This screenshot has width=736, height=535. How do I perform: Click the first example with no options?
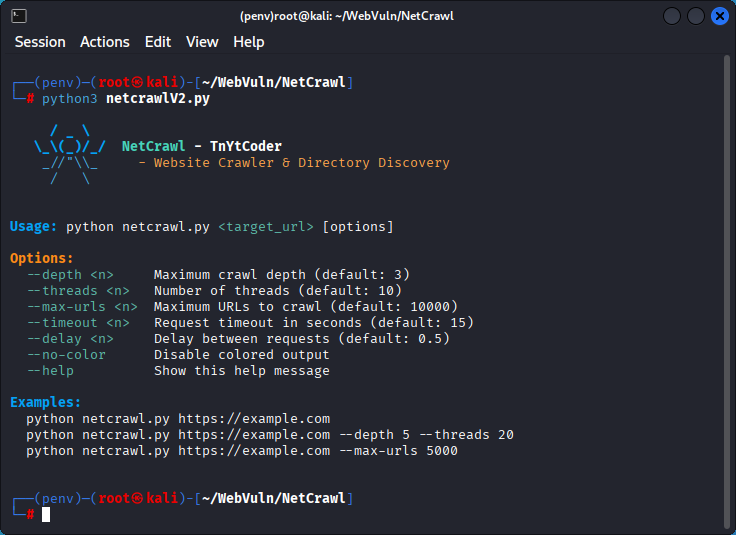point(178,419)
